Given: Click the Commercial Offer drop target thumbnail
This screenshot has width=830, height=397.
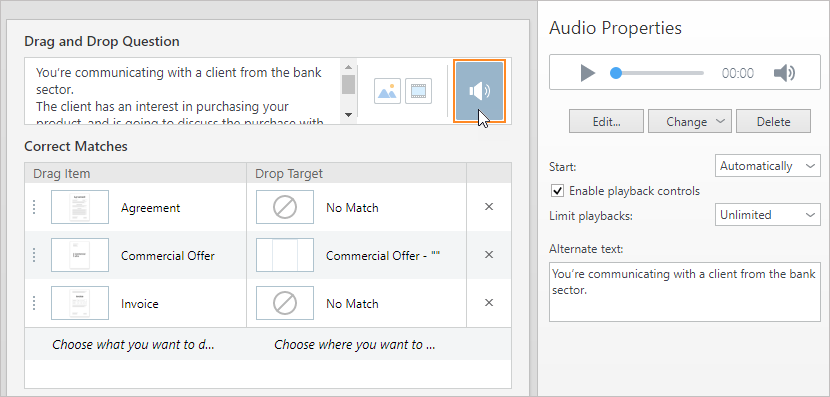Looking at the screenshot, I should click(285, 255).
